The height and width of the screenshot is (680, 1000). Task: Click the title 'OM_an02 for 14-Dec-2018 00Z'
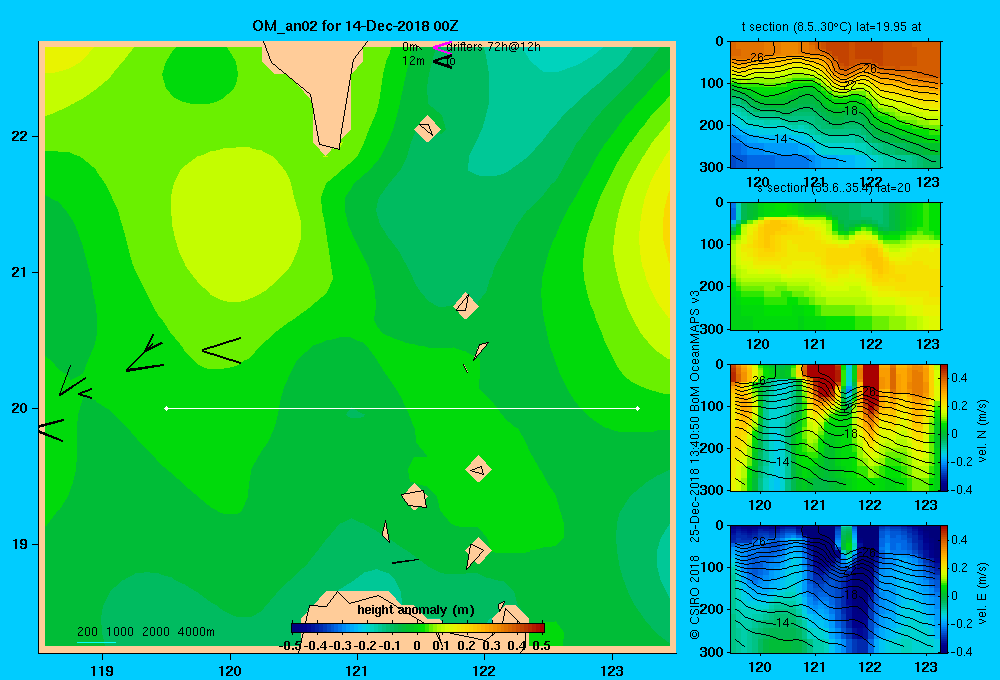[355, 26]
